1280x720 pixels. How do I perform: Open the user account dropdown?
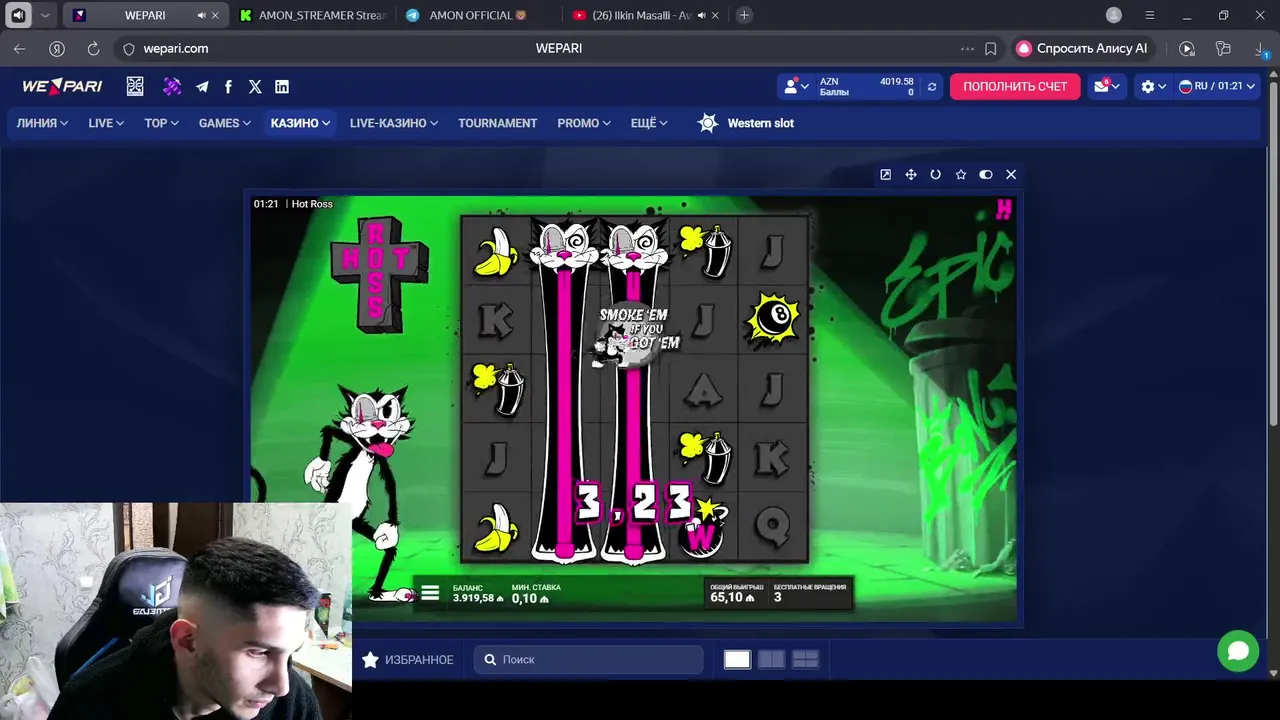[x=796, y=87]
